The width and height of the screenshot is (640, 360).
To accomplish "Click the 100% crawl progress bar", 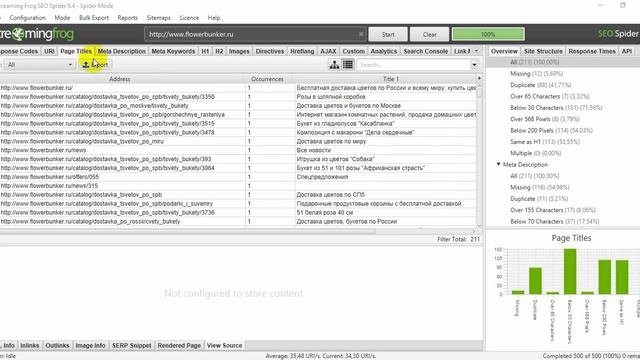I will (x=488, y=34).
